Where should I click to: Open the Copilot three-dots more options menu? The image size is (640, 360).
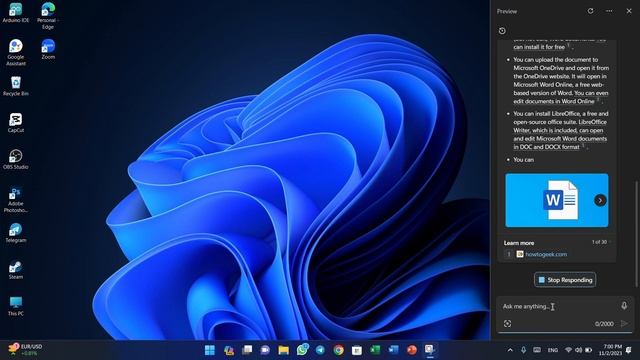pos(609,11)
